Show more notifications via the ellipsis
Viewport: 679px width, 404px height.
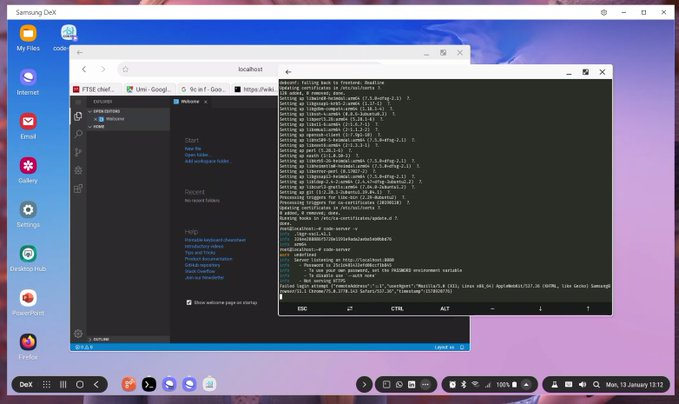[x=425, y=385]
